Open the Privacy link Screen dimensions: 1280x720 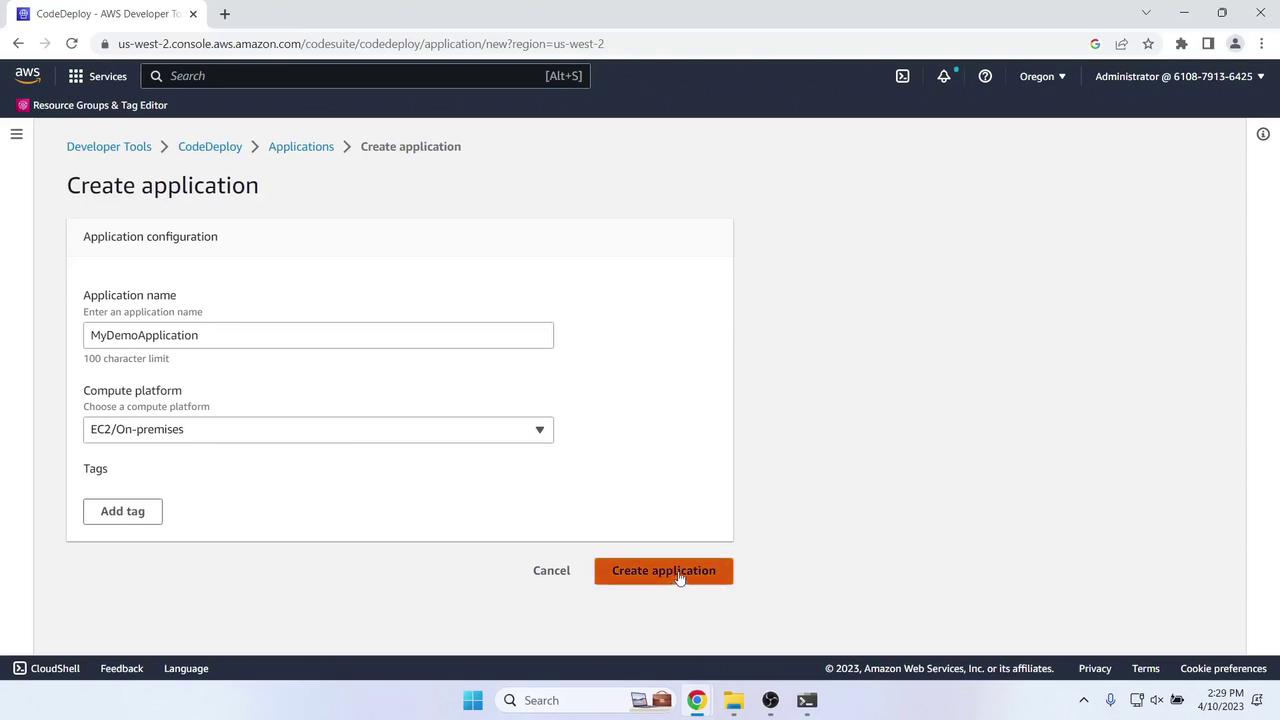pyautogui.click(x=1095, y=668)
